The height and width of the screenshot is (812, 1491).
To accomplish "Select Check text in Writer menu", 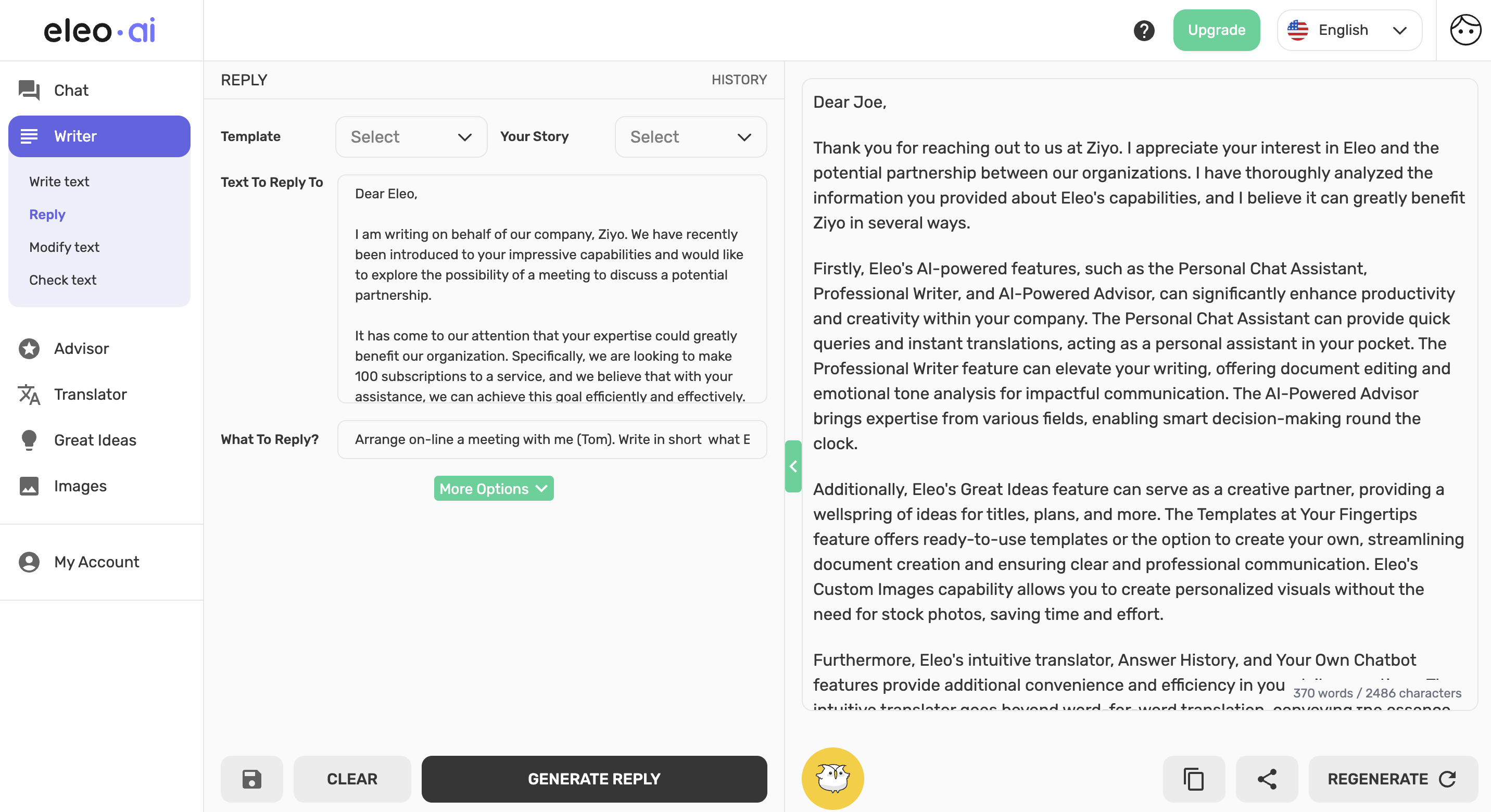I will (x=62, y=280).
